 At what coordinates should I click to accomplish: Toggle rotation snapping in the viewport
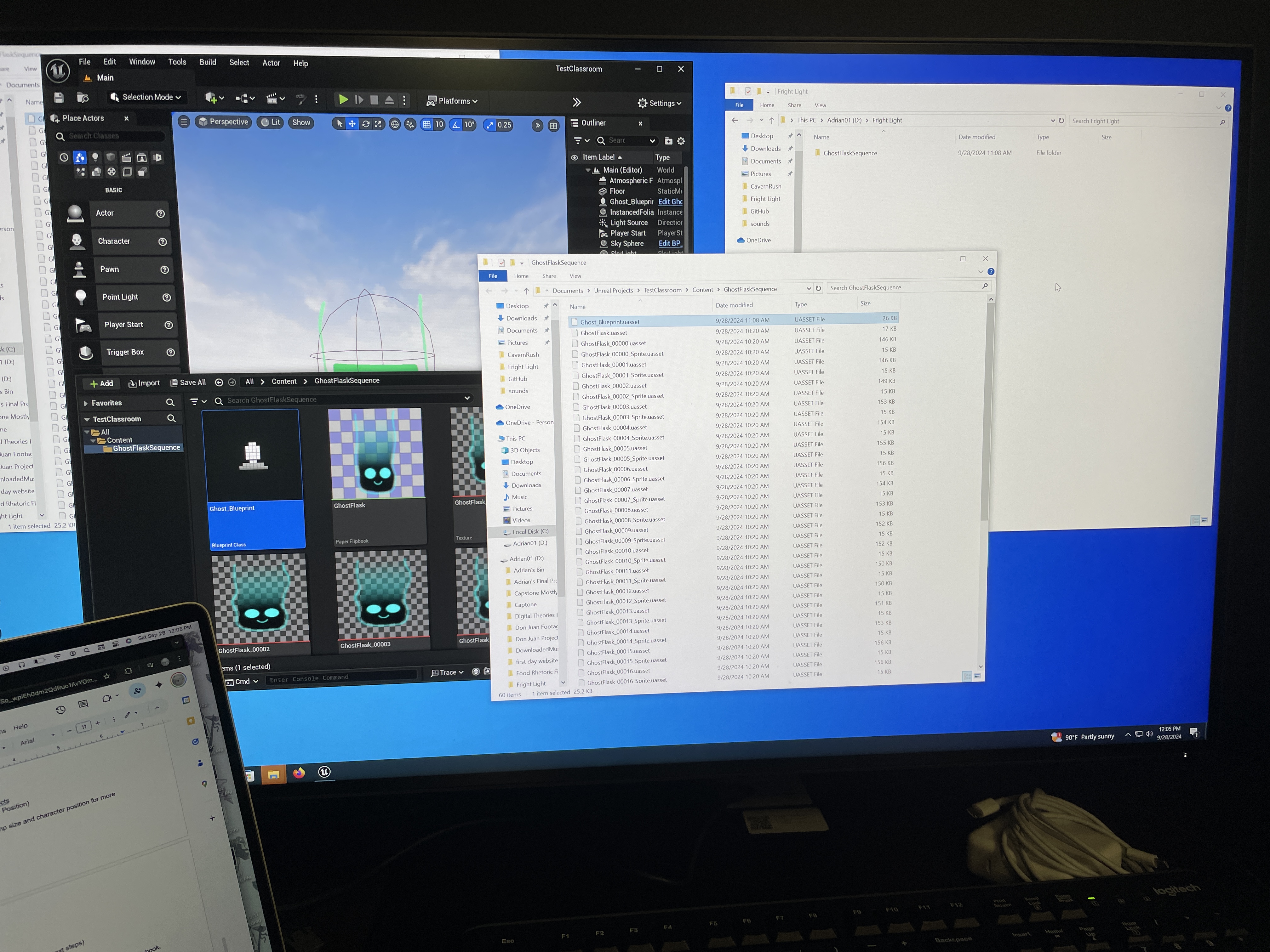point(456,125)
